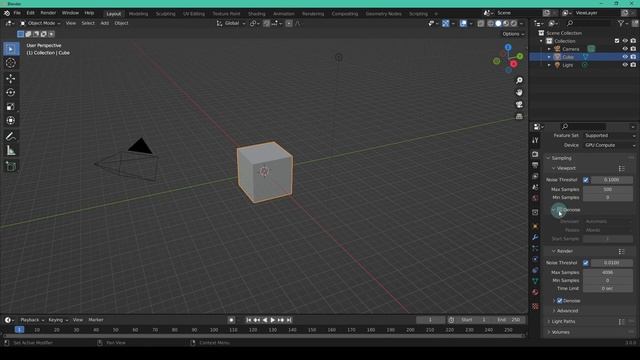Viewport: 640px width, 360px height.
Task: Click the zoom view magnifier icon
Action: click(519, 80)
